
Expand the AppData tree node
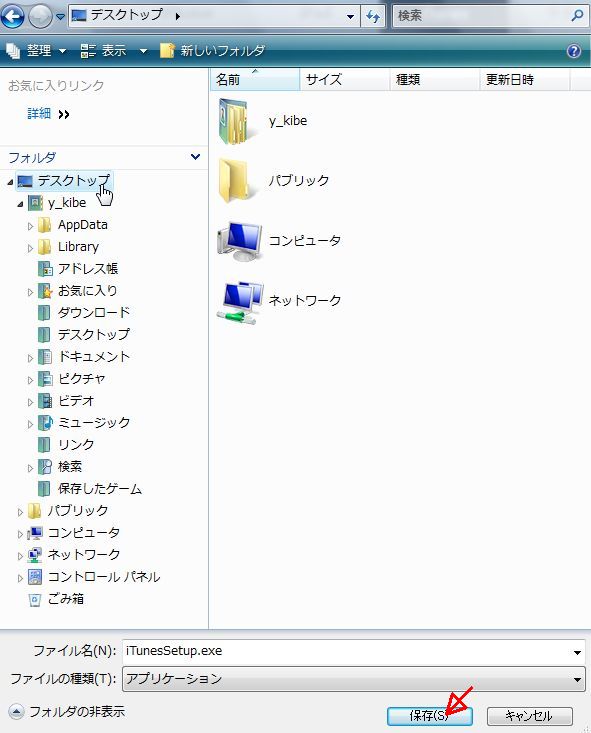click(x=30, y=226)
